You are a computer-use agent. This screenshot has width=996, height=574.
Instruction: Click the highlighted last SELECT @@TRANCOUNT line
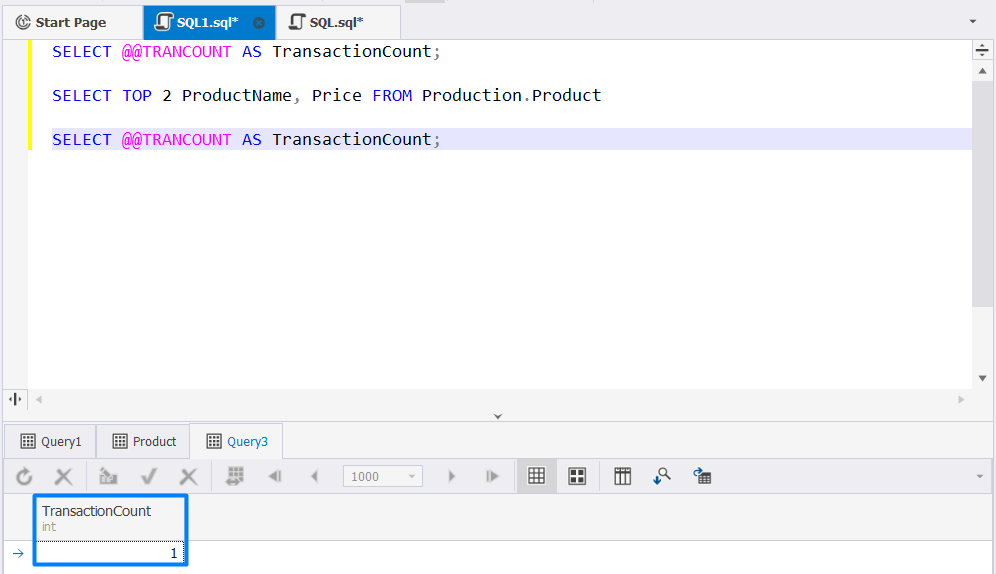[246, 139]
